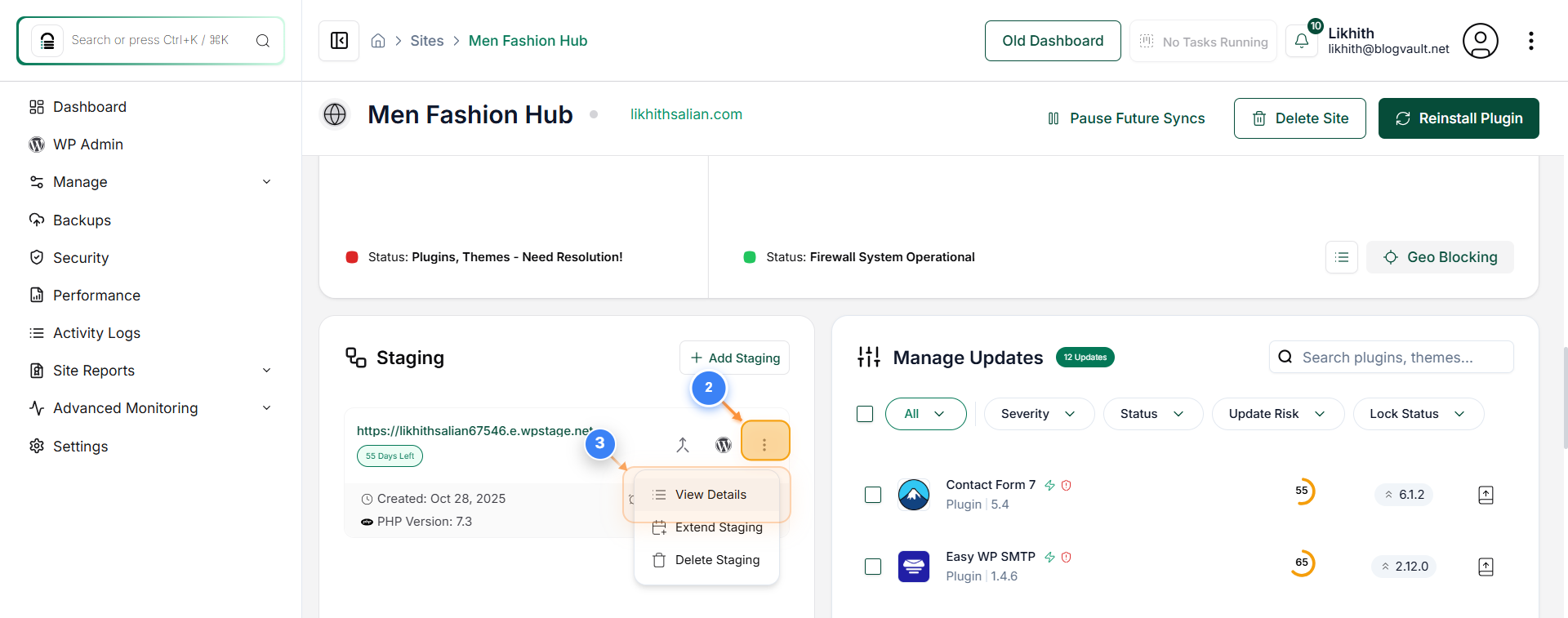Click the Sites breadcrumb link
The width and height of the screenshot is (1568, 618).
[x=426, y=41]
